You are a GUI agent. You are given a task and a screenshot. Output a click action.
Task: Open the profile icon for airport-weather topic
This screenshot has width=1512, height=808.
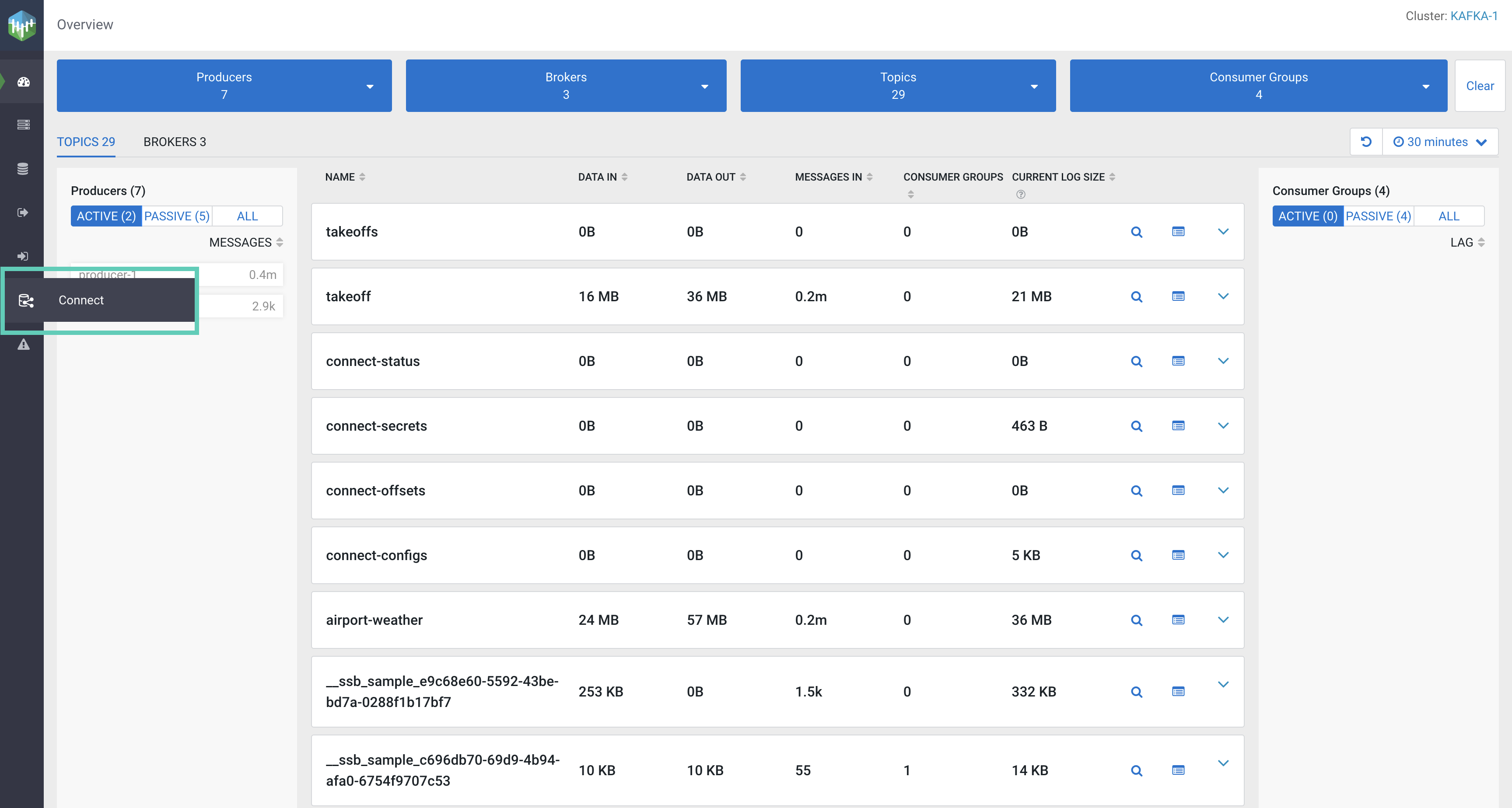[1178, 620]
